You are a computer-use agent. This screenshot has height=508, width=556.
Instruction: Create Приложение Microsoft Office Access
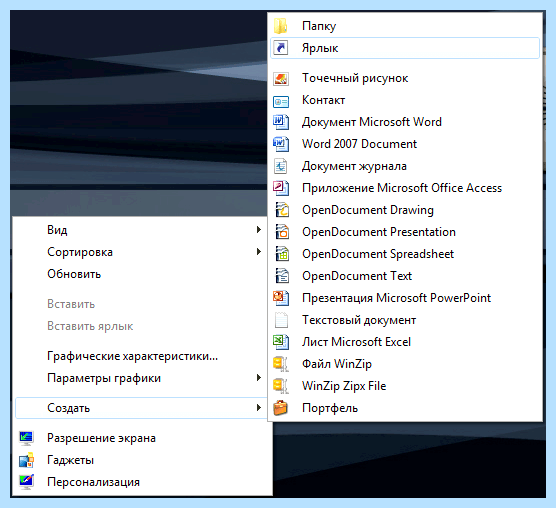(405, 188)
